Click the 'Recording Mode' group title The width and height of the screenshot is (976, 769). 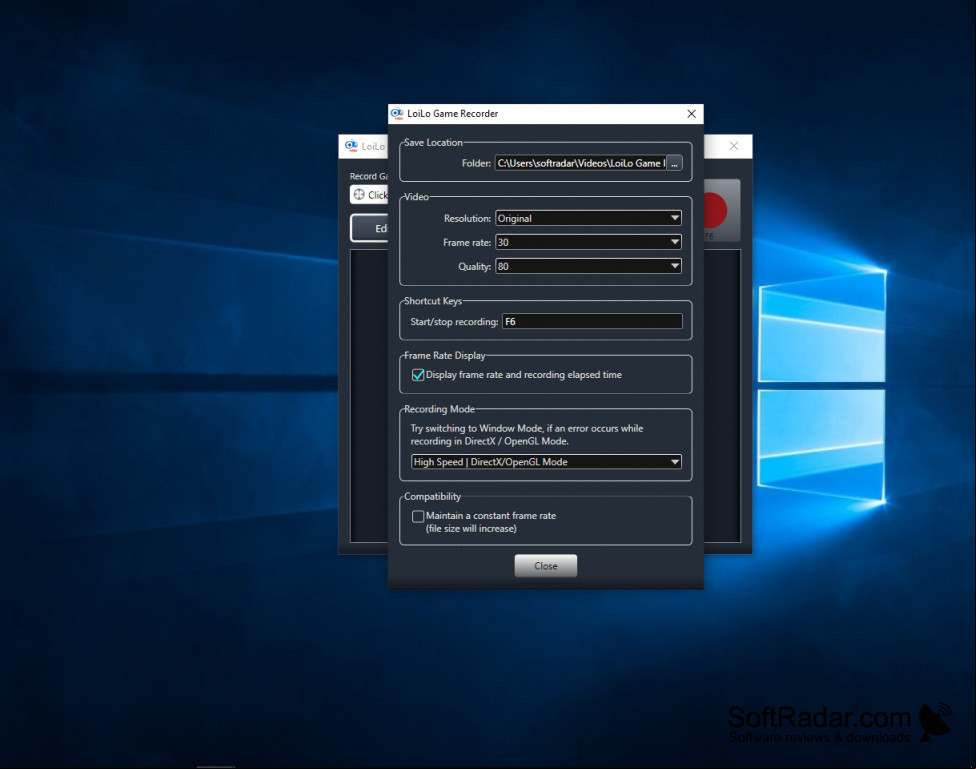click(x=439, y=409)
